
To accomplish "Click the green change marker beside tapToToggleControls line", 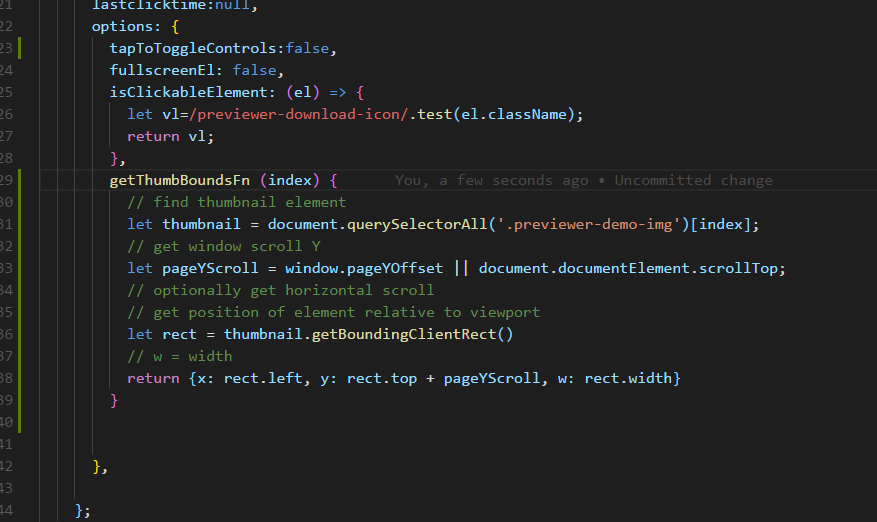I will (x=20, y=48).
